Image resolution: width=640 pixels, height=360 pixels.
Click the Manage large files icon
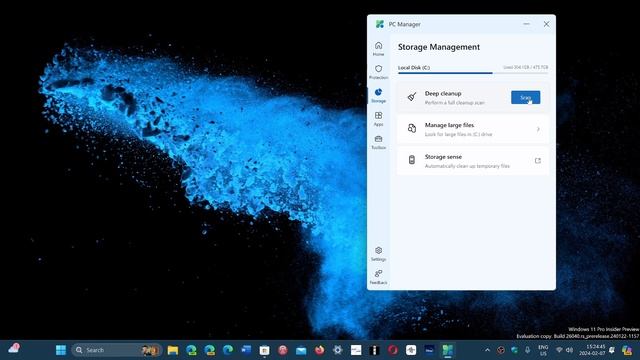click(x=412, y=129)
